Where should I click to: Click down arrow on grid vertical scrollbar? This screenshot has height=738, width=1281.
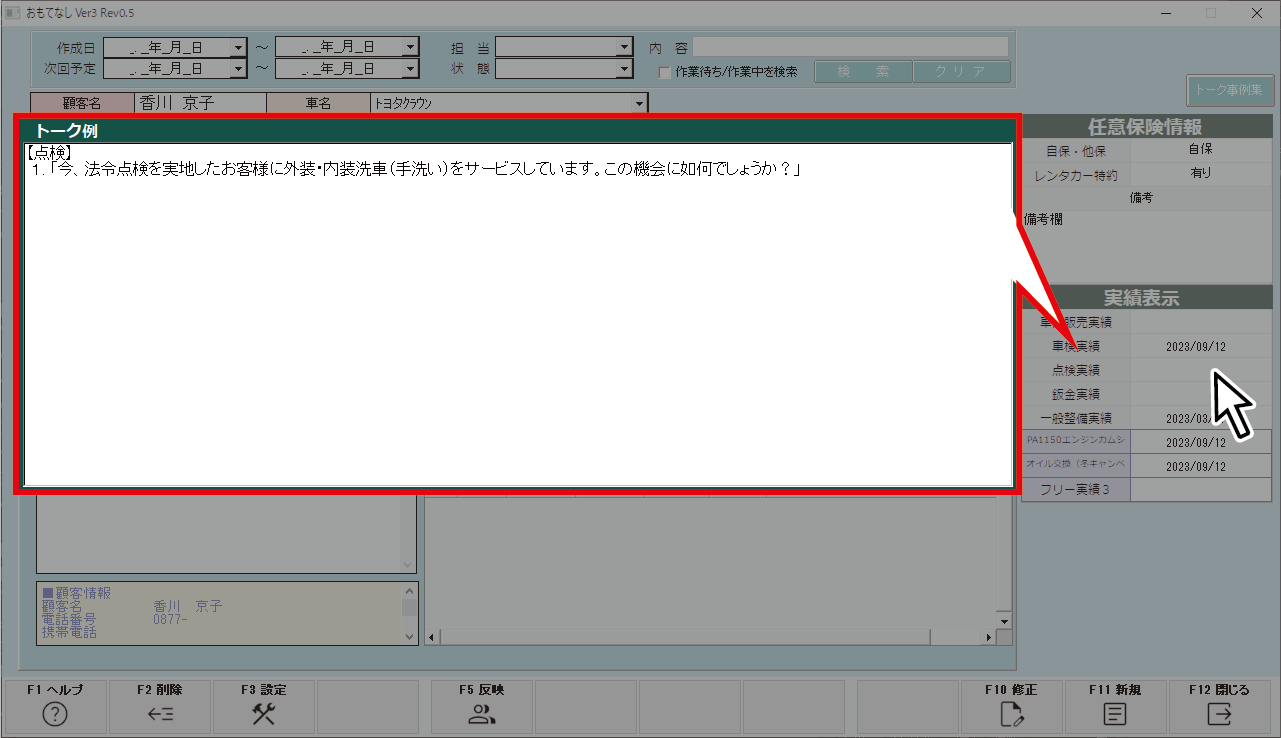[x=1005, y=621]
